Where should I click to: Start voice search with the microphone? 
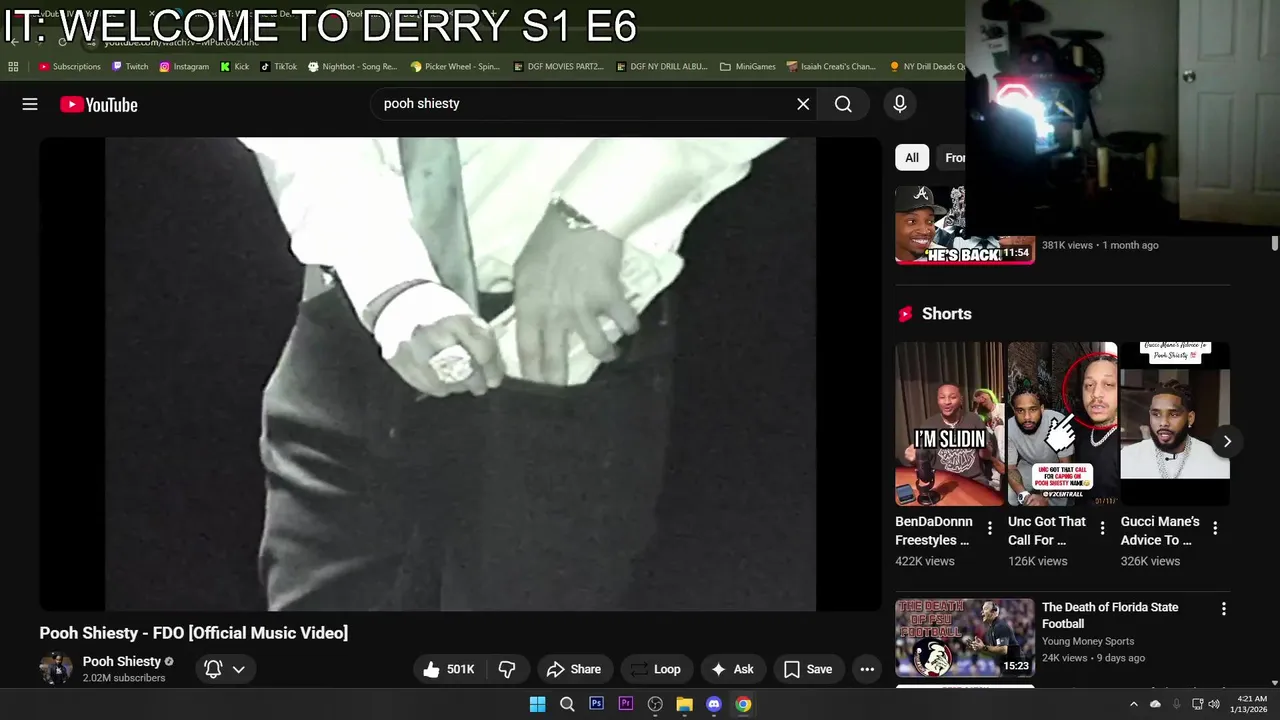900,104
